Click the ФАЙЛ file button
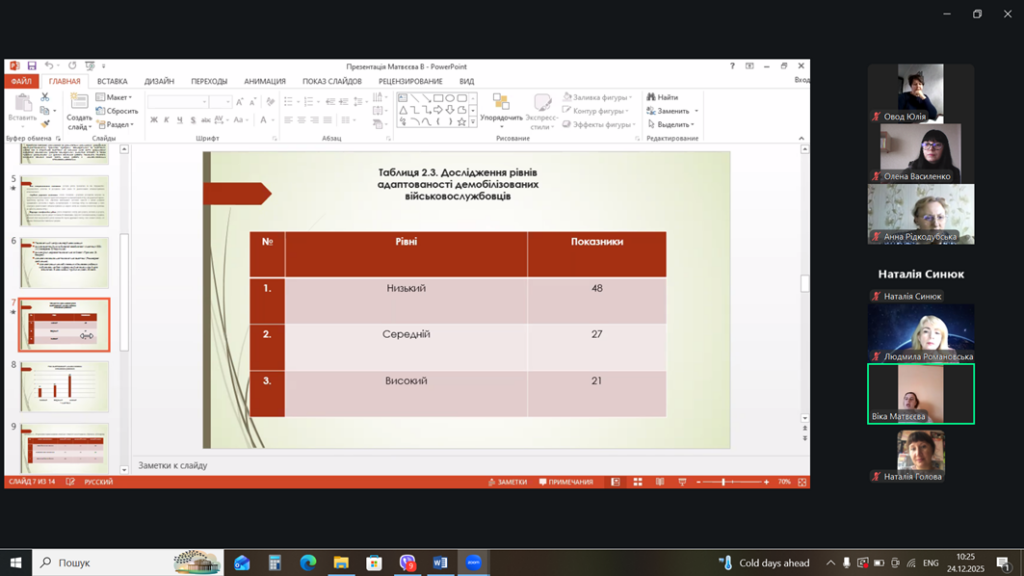Screen dimensions: 1024x576 pyautogui.click(x=21, y=81)
